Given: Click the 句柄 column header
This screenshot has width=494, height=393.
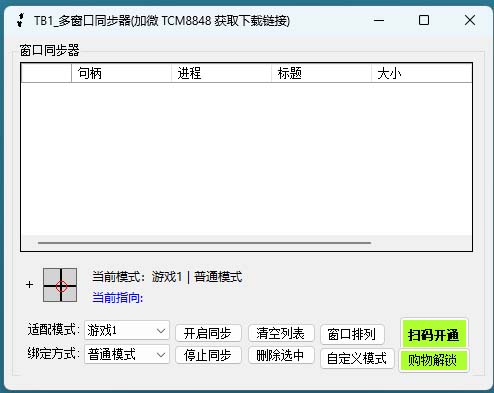Looking at the screenshot, I should coord(121,73).
